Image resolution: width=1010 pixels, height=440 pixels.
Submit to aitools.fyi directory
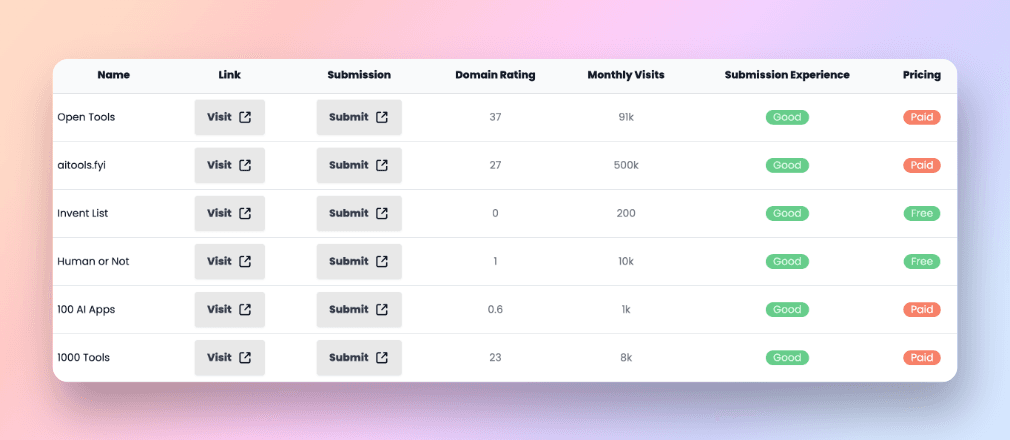pyautogui.click(x=359, y=165)
